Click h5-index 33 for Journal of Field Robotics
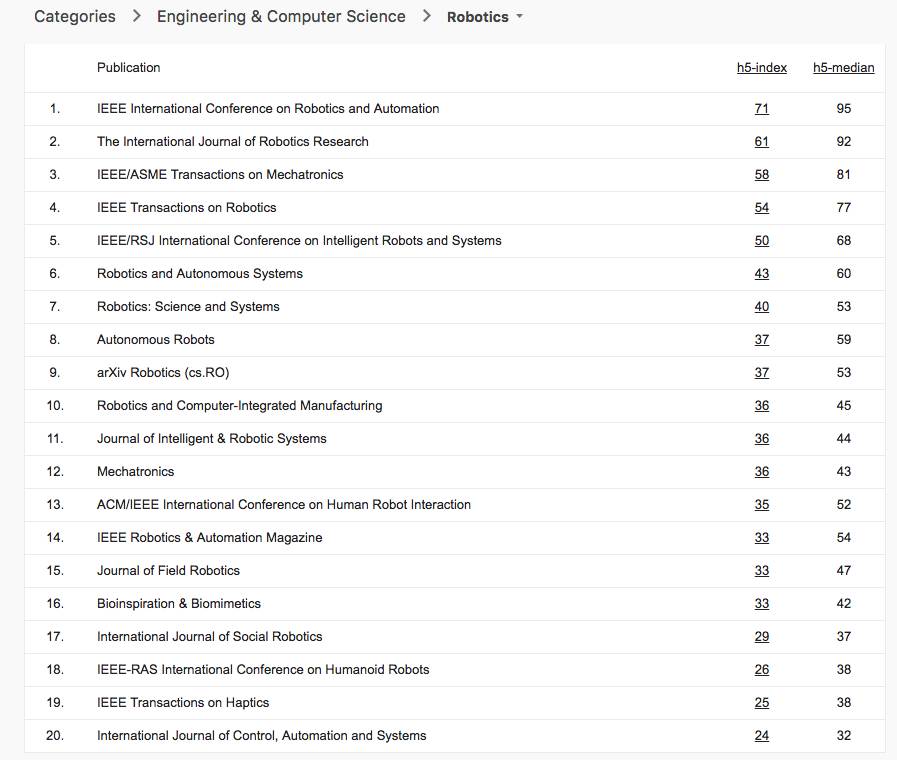 click(x=762, y=570)
